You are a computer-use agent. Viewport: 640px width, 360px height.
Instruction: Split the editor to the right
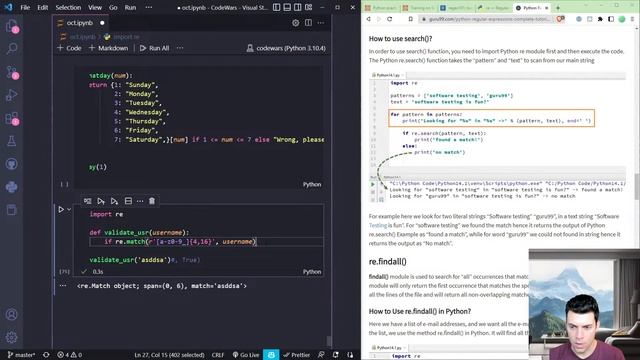(x=309, y=23)
